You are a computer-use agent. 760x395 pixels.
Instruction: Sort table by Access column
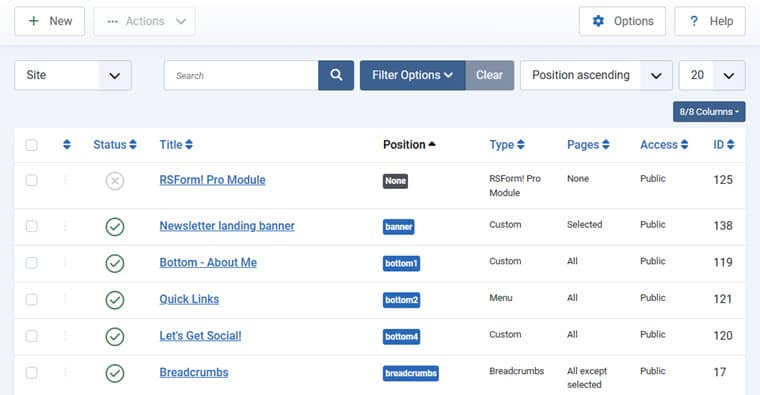664,144
